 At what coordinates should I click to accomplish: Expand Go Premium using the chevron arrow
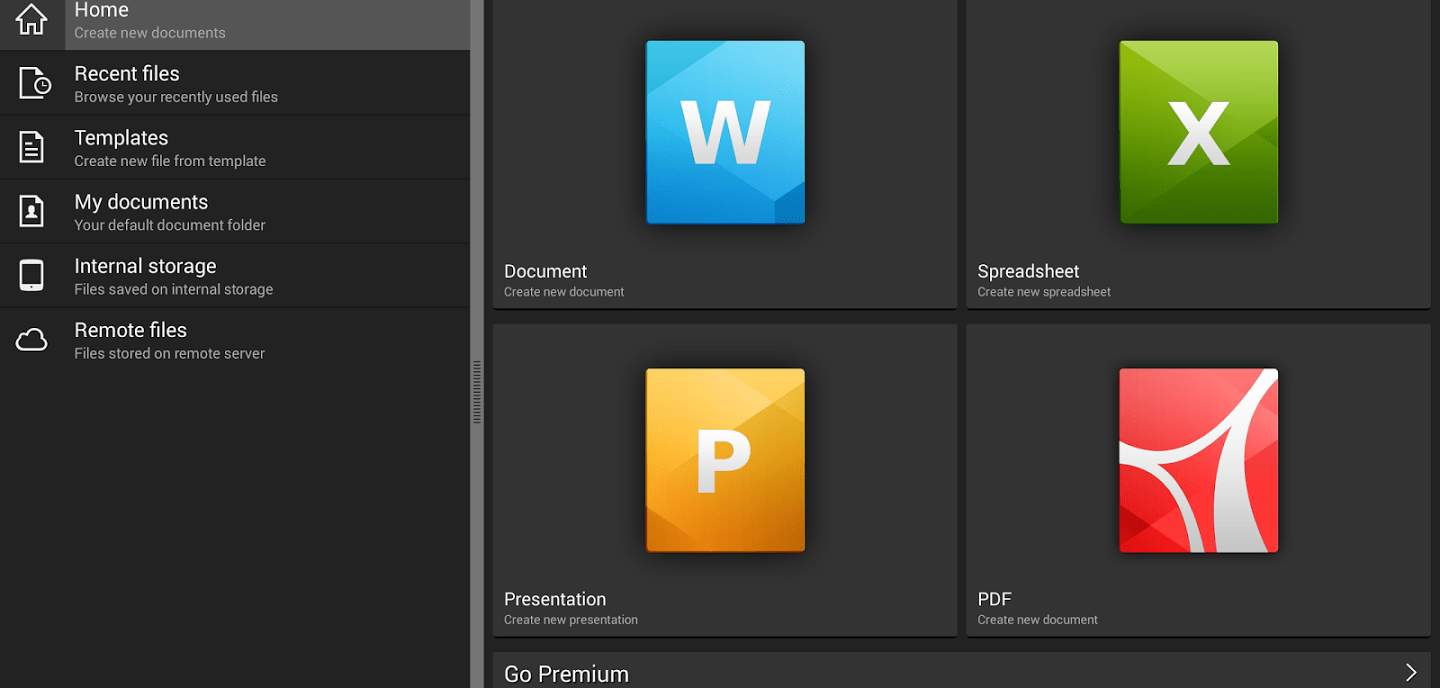[x=1411, y=673]
